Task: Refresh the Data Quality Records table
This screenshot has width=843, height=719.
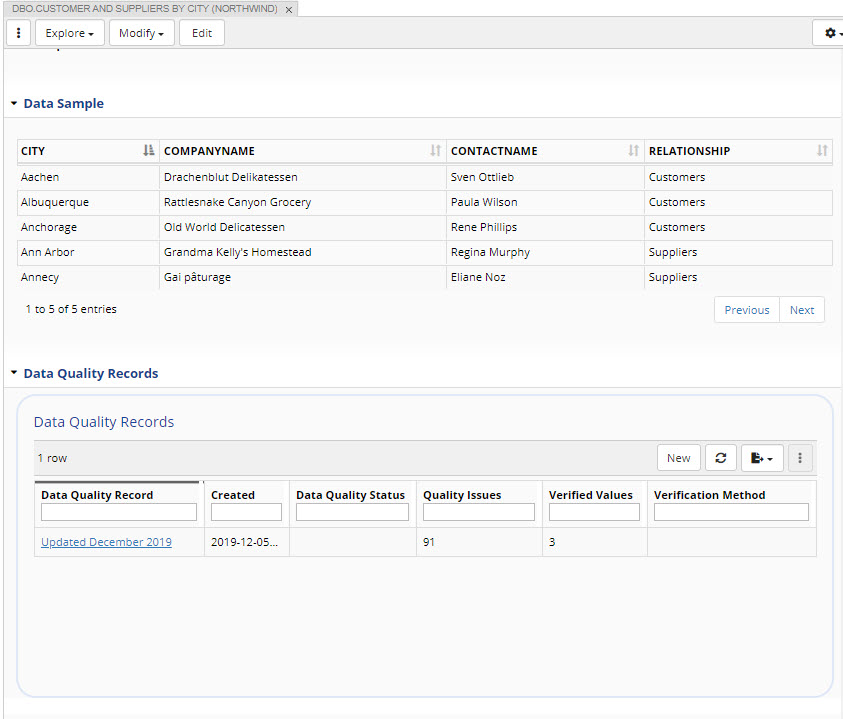Action: click(x=720, y=457)
